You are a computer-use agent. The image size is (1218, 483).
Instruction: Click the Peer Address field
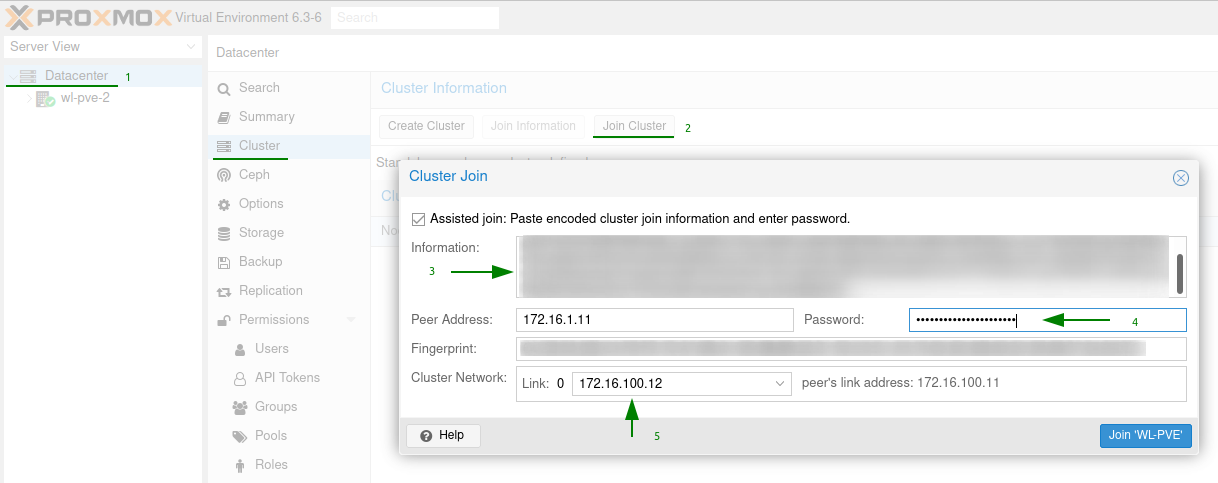click(653, 320)
